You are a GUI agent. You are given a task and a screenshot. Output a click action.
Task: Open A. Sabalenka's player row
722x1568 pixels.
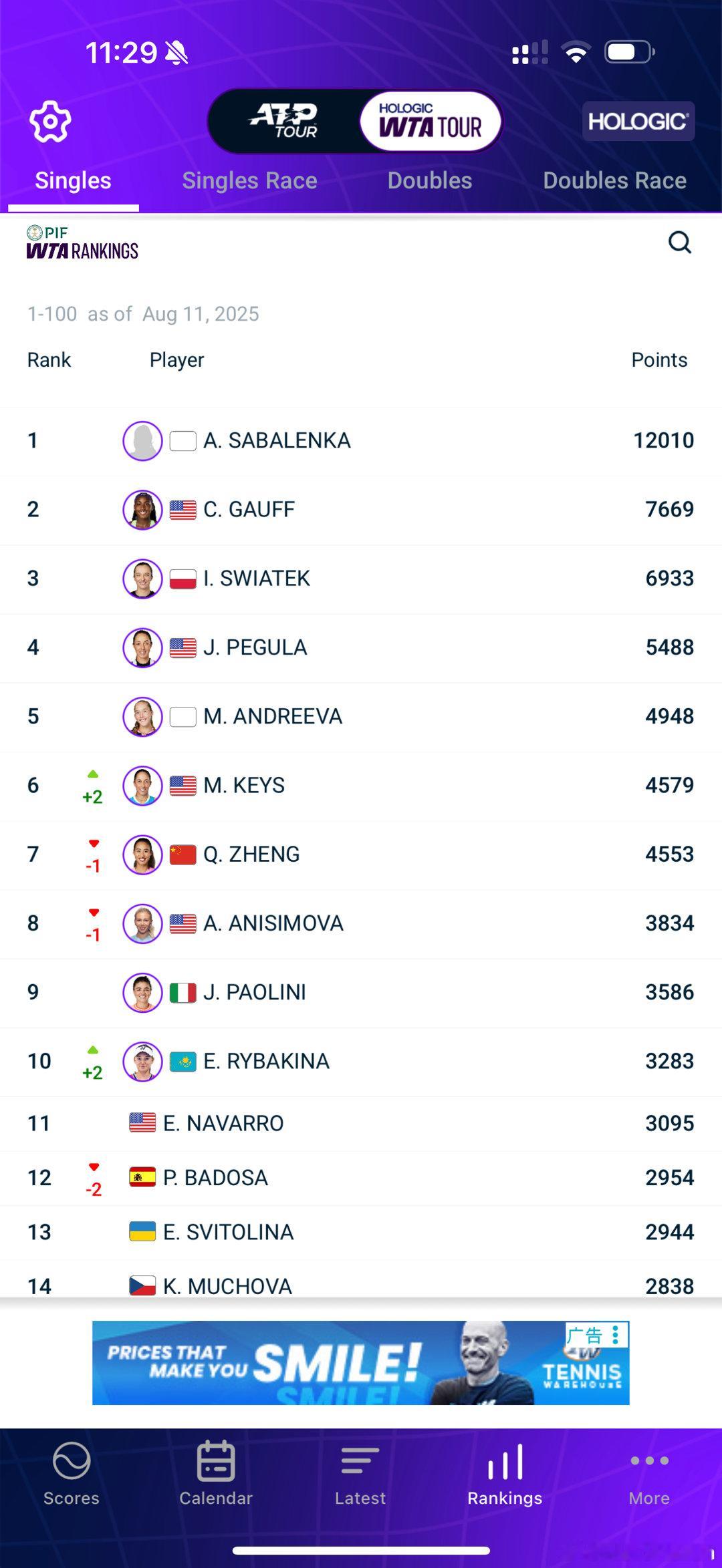pos(361,441)
